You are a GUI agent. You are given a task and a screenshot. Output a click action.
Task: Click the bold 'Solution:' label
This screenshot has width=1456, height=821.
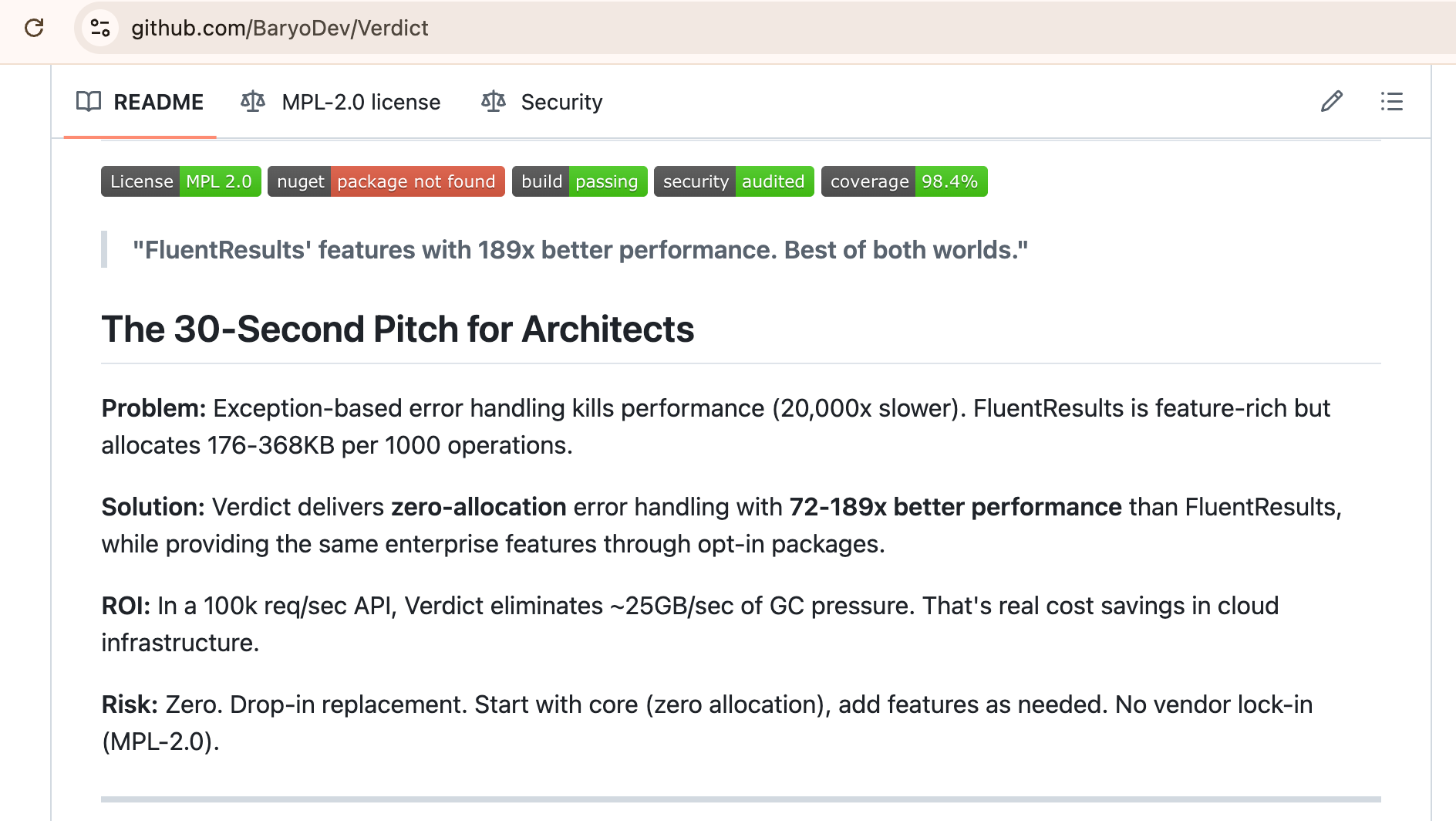(153, 507)
